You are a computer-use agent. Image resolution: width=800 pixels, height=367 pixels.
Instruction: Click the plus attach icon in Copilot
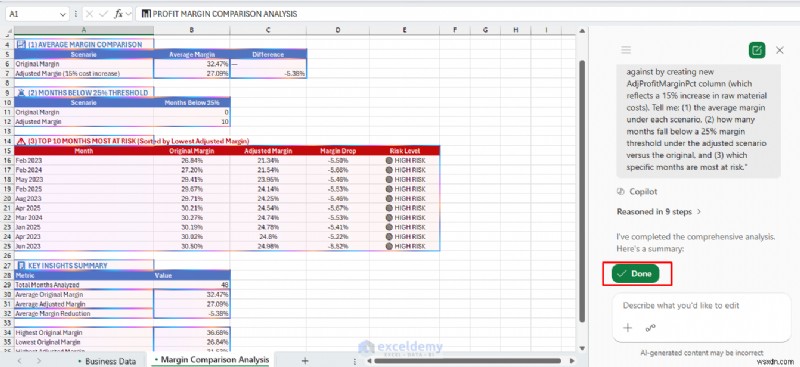(628, 328)
